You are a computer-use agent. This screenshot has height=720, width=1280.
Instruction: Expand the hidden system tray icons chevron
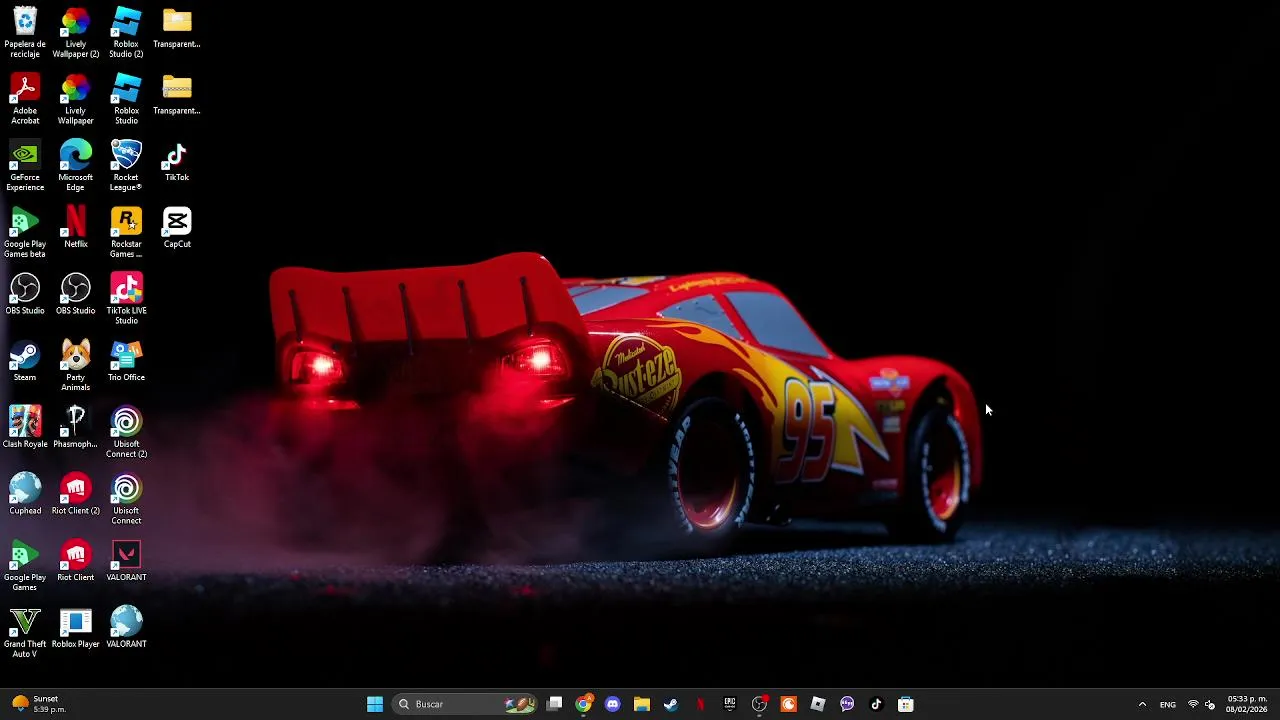1142,704
